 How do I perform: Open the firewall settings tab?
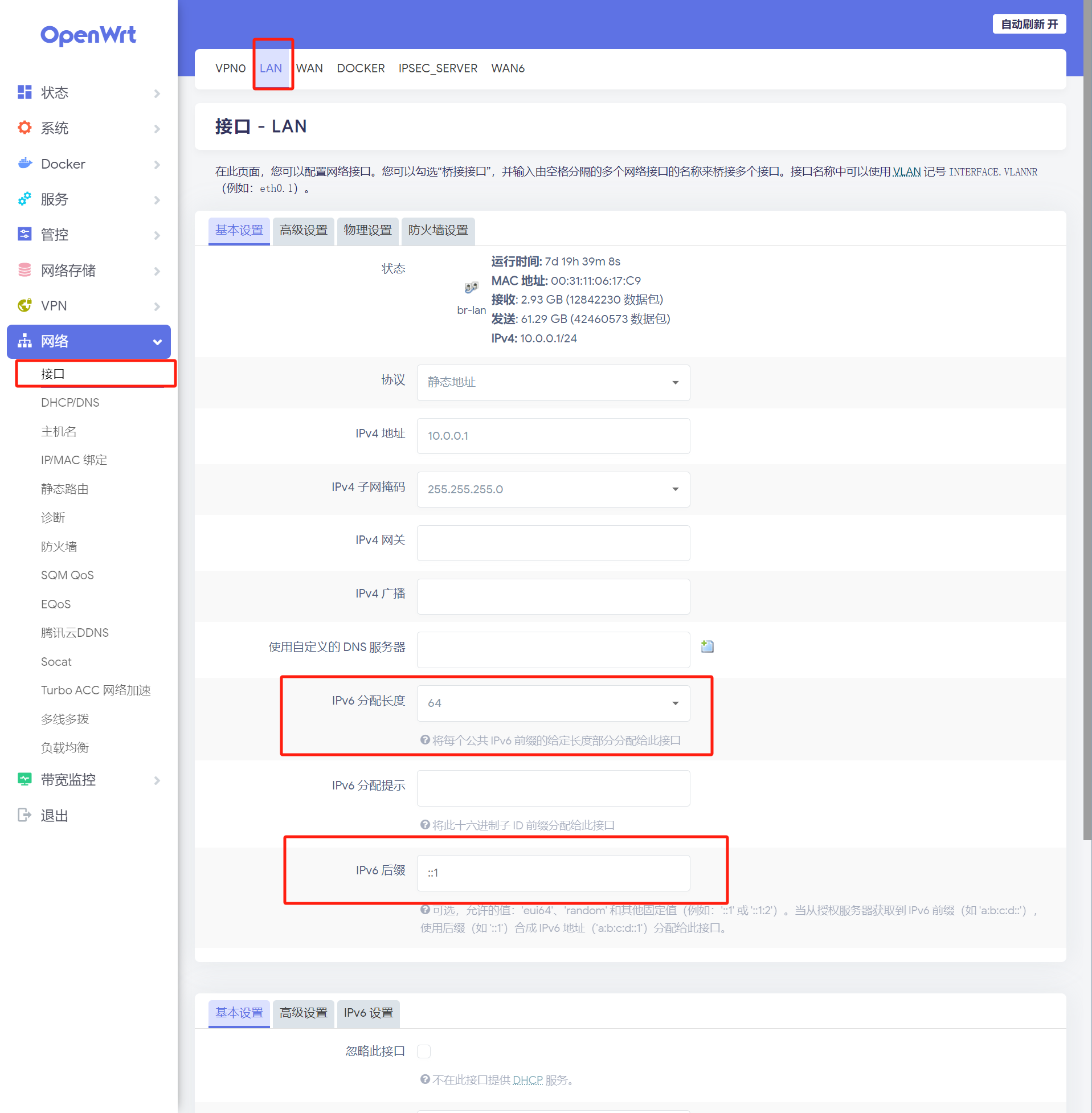click(437, 231)
